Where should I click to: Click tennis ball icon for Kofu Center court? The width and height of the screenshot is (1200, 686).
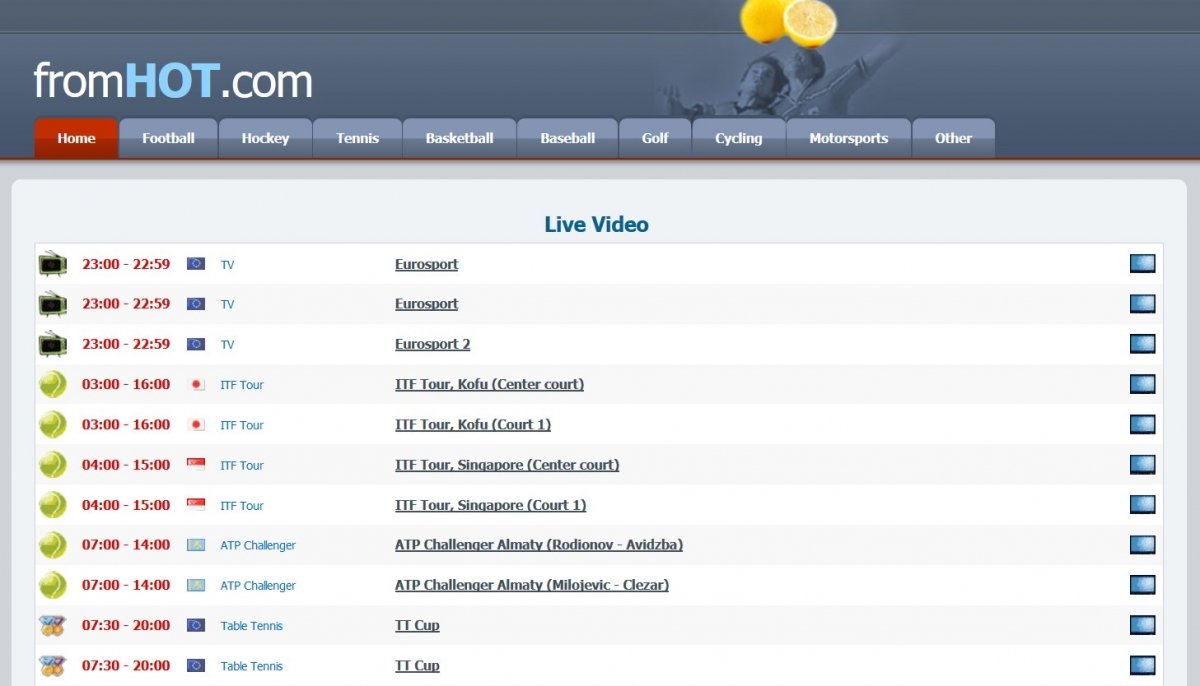coord(52,384)
